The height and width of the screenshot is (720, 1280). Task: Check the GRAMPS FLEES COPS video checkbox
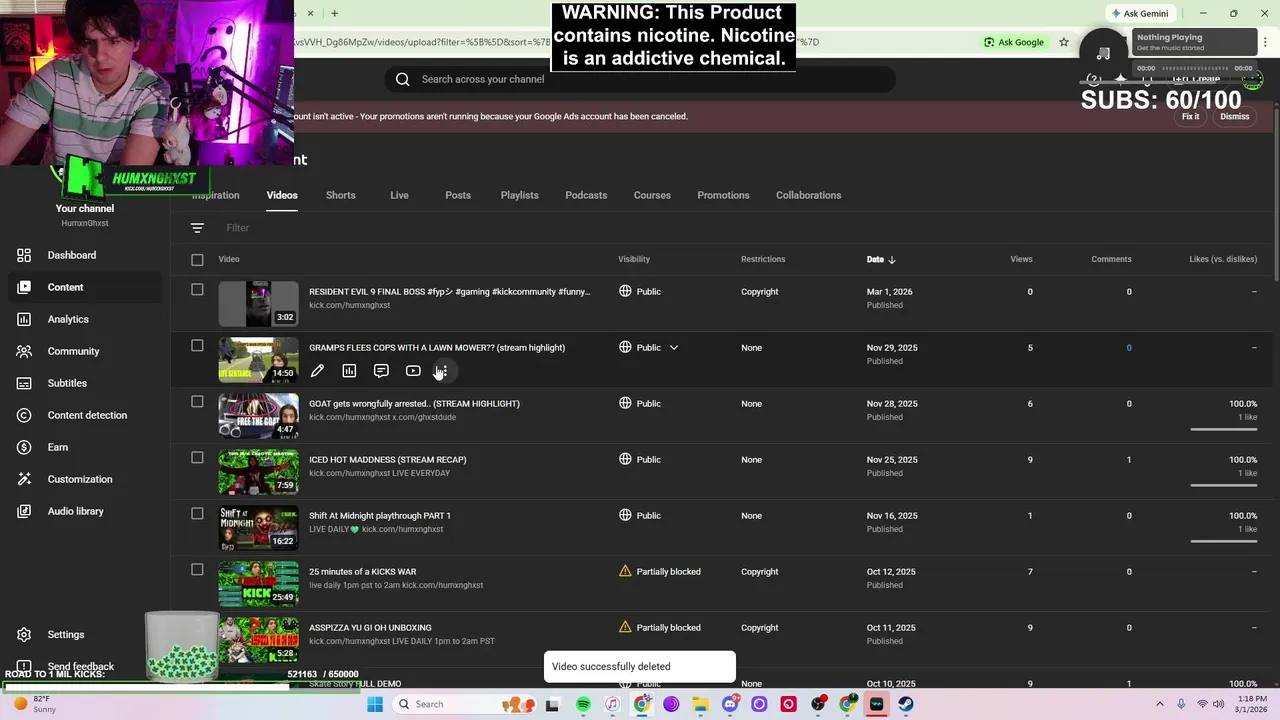pyautogui.click(x=197, y=346)
